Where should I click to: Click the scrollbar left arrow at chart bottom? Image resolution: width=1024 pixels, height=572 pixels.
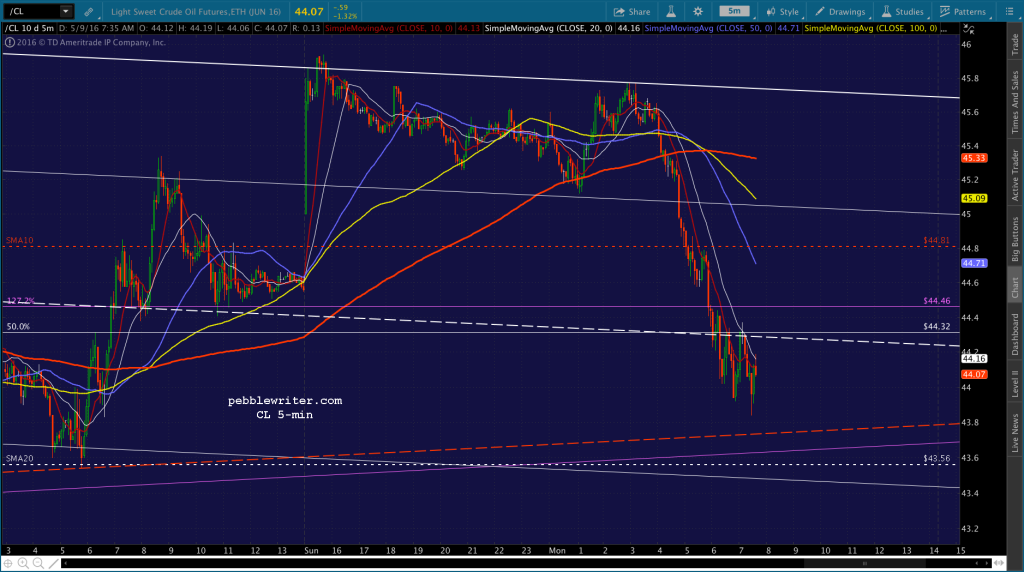click(x=65, y=563)
